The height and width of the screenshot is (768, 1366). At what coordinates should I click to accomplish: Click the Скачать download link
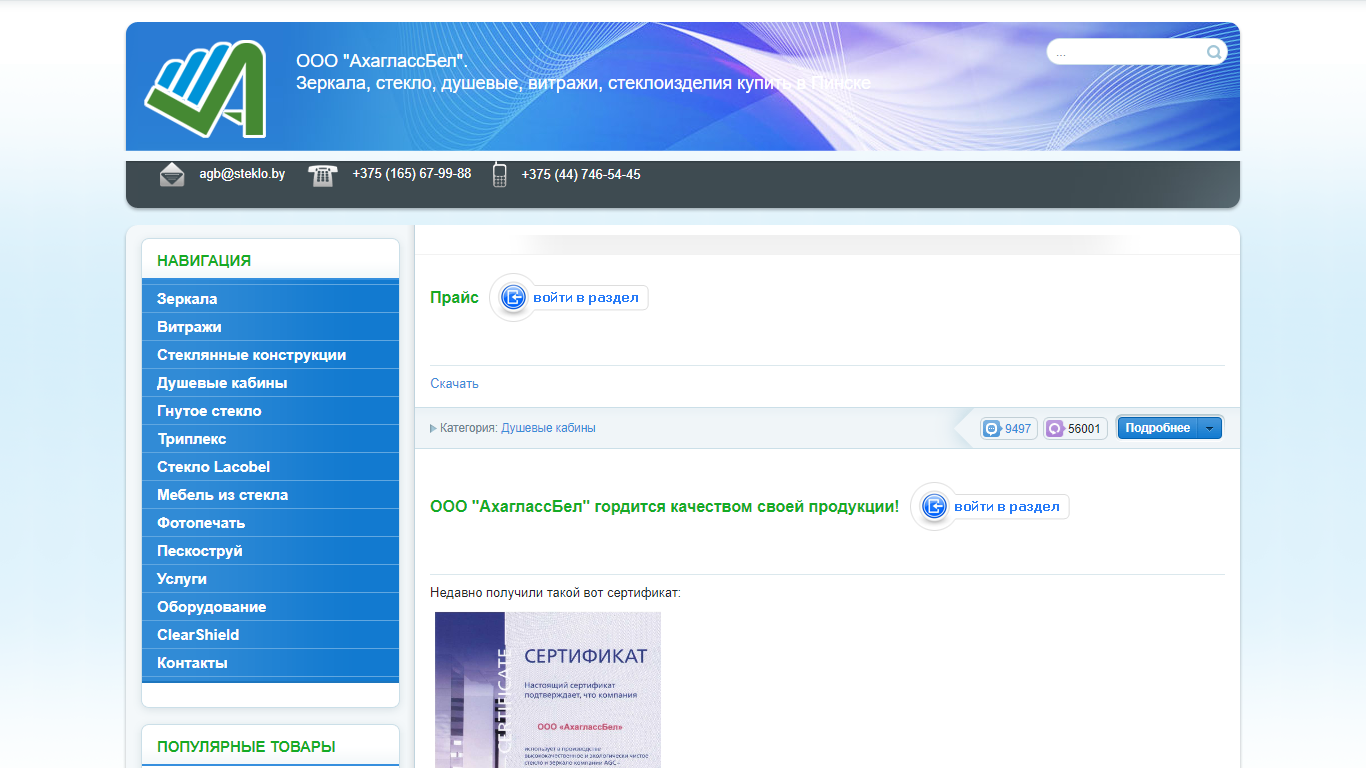coord(454,383)
